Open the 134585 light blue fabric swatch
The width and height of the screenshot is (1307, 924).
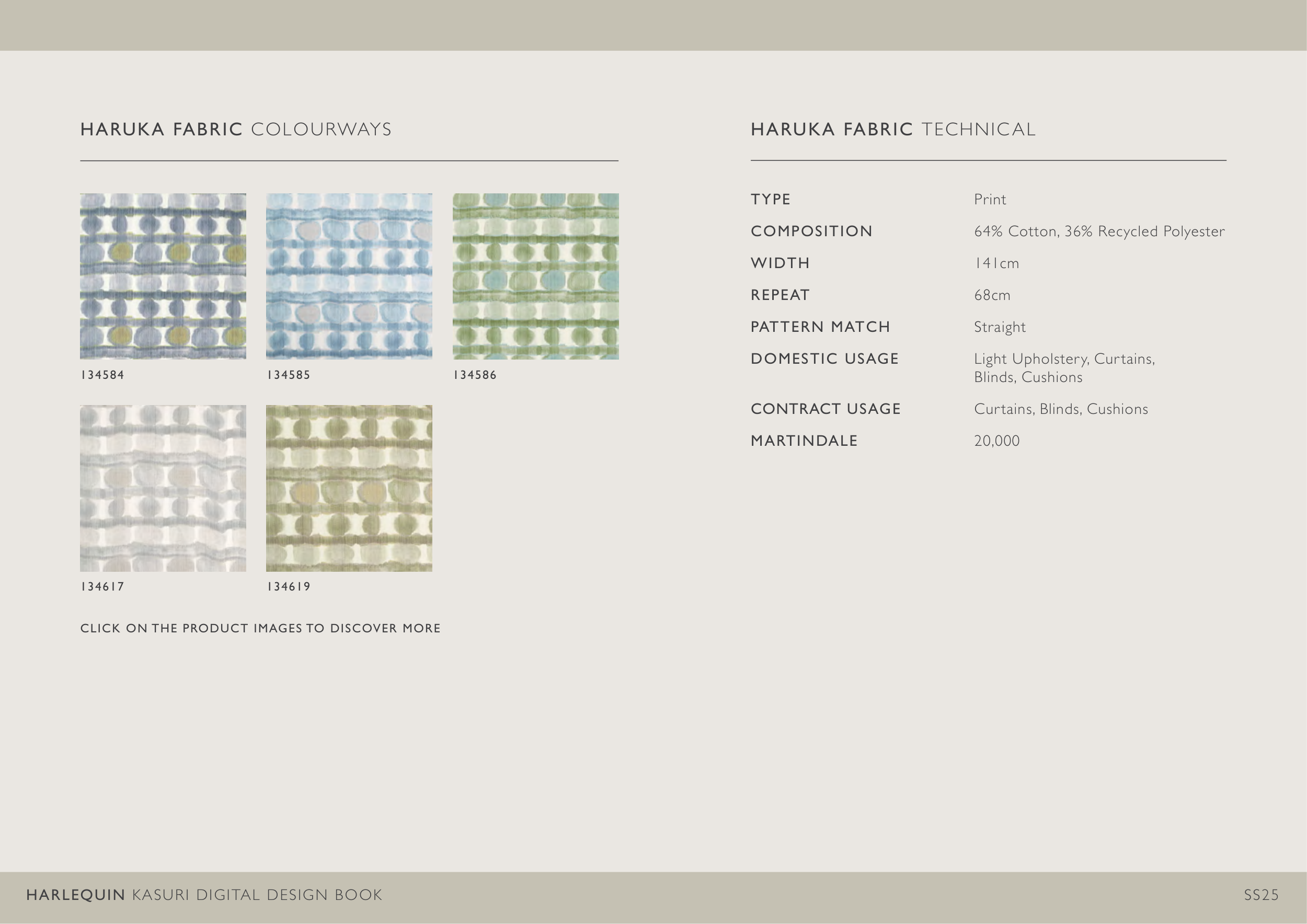pos(349,276)
